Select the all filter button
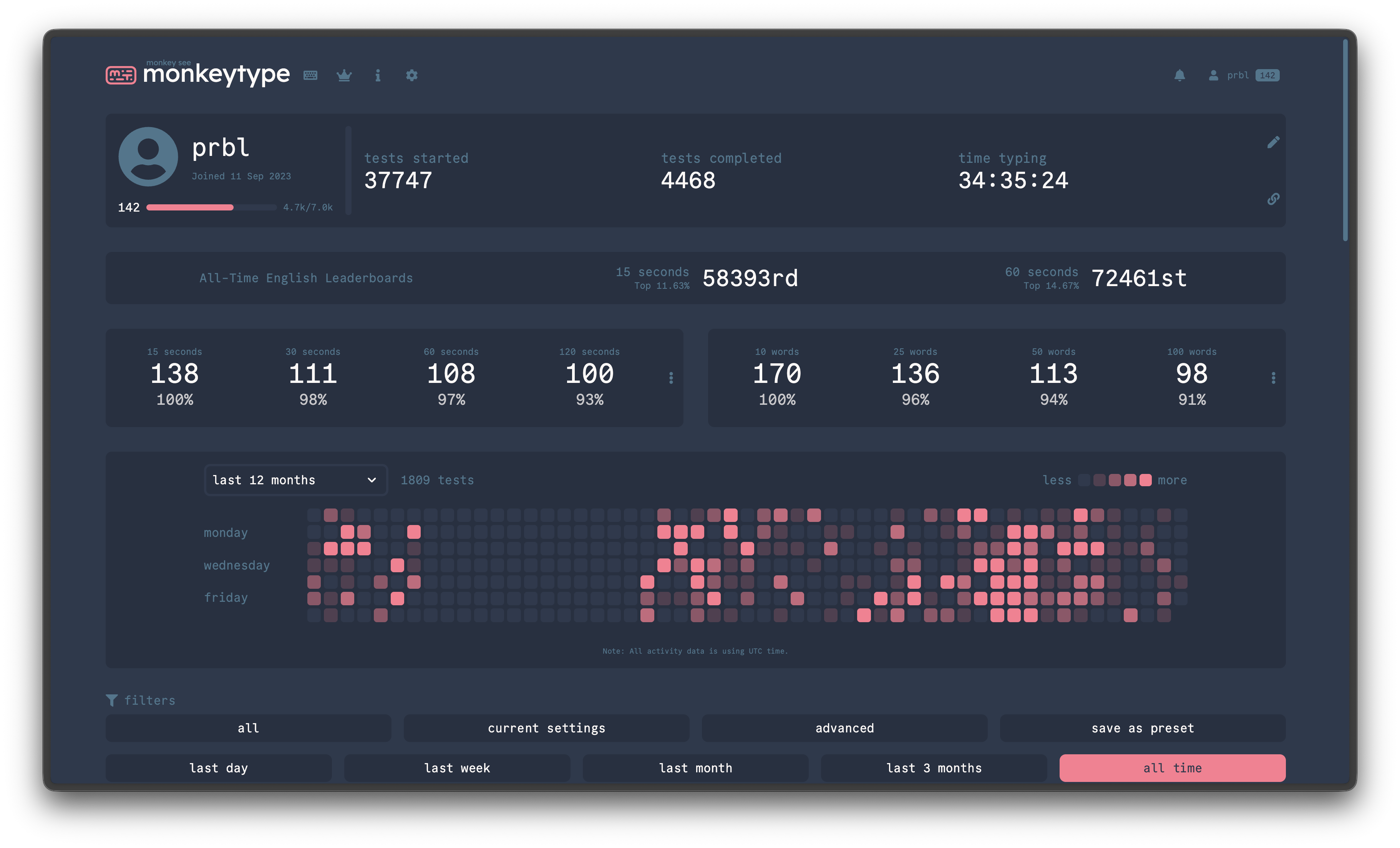Viewport: 1400px width, 848px height. pos(248,728)
